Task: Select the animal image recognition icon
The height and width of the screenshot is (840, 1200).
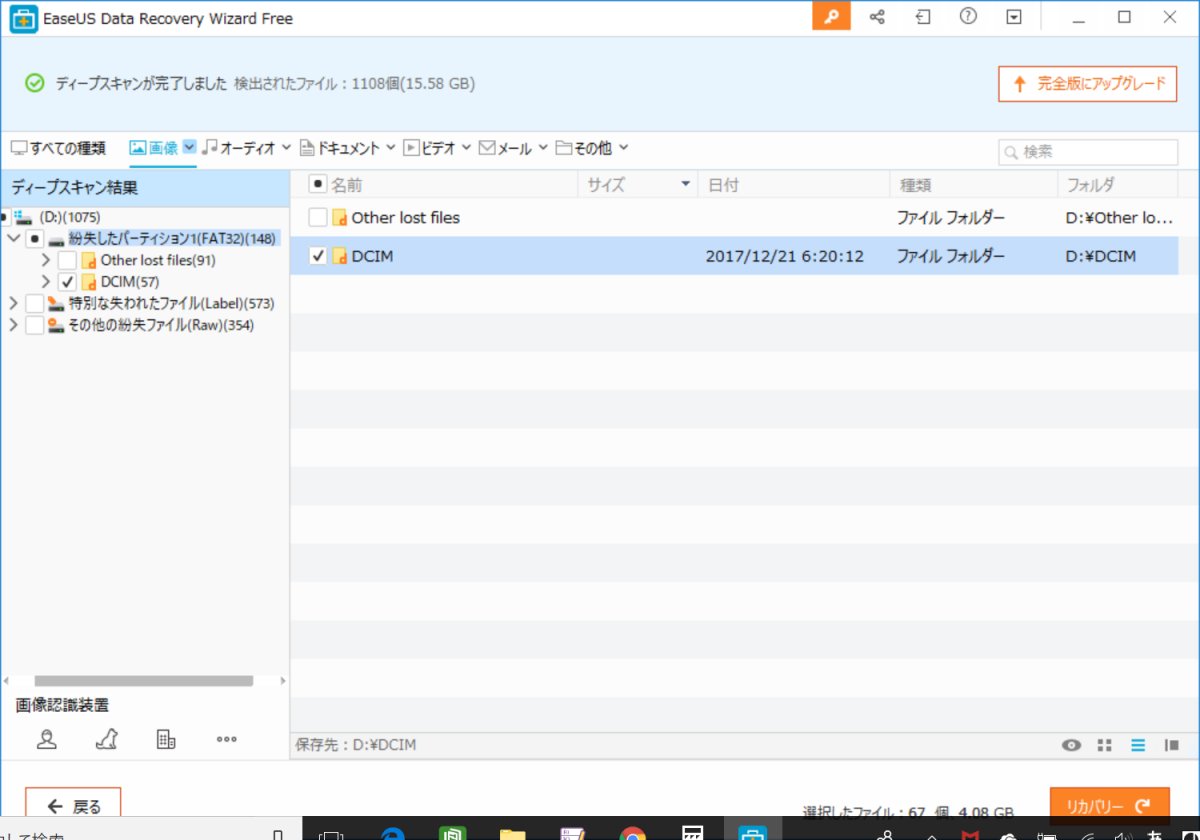Action: pyautogui.click(x=106, y=739)
